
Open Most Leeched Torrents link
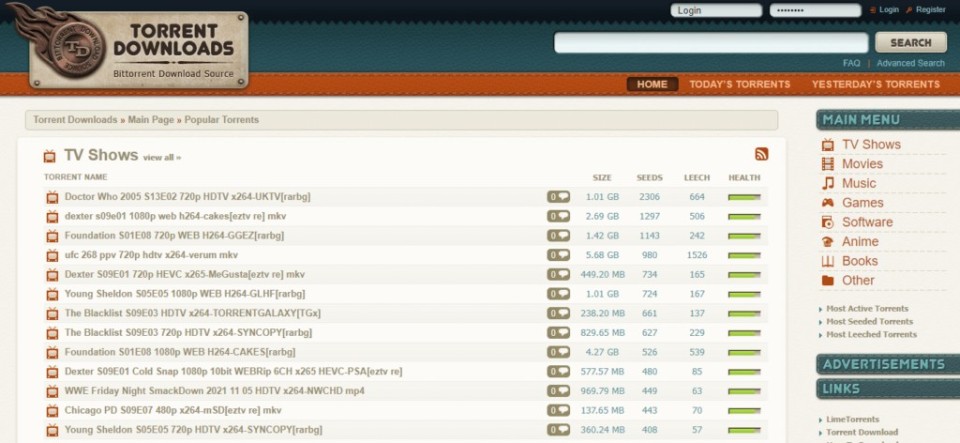(x=871, y=335)
